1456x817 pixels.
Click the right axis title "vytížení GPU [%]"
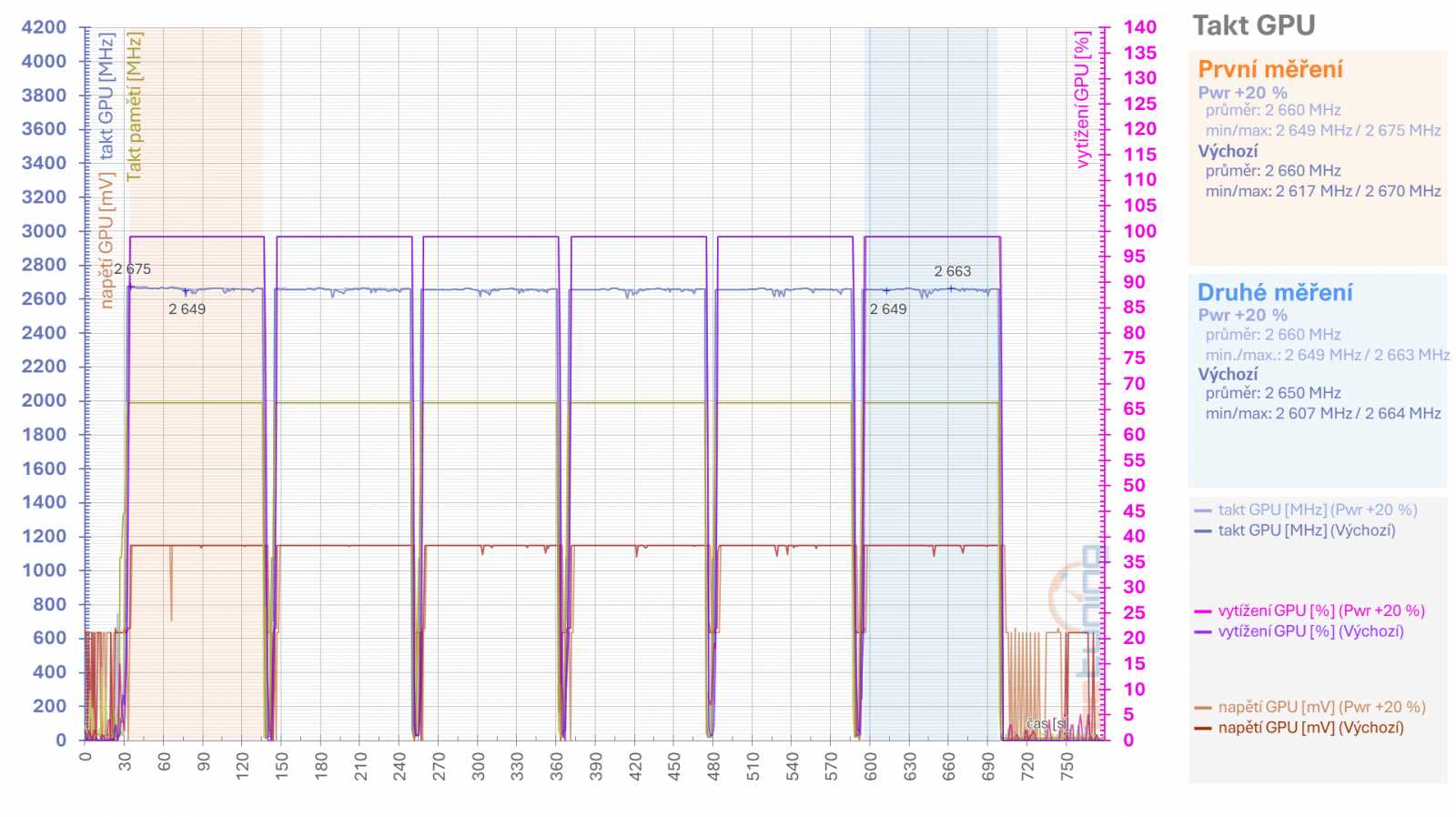point(1082,100)
